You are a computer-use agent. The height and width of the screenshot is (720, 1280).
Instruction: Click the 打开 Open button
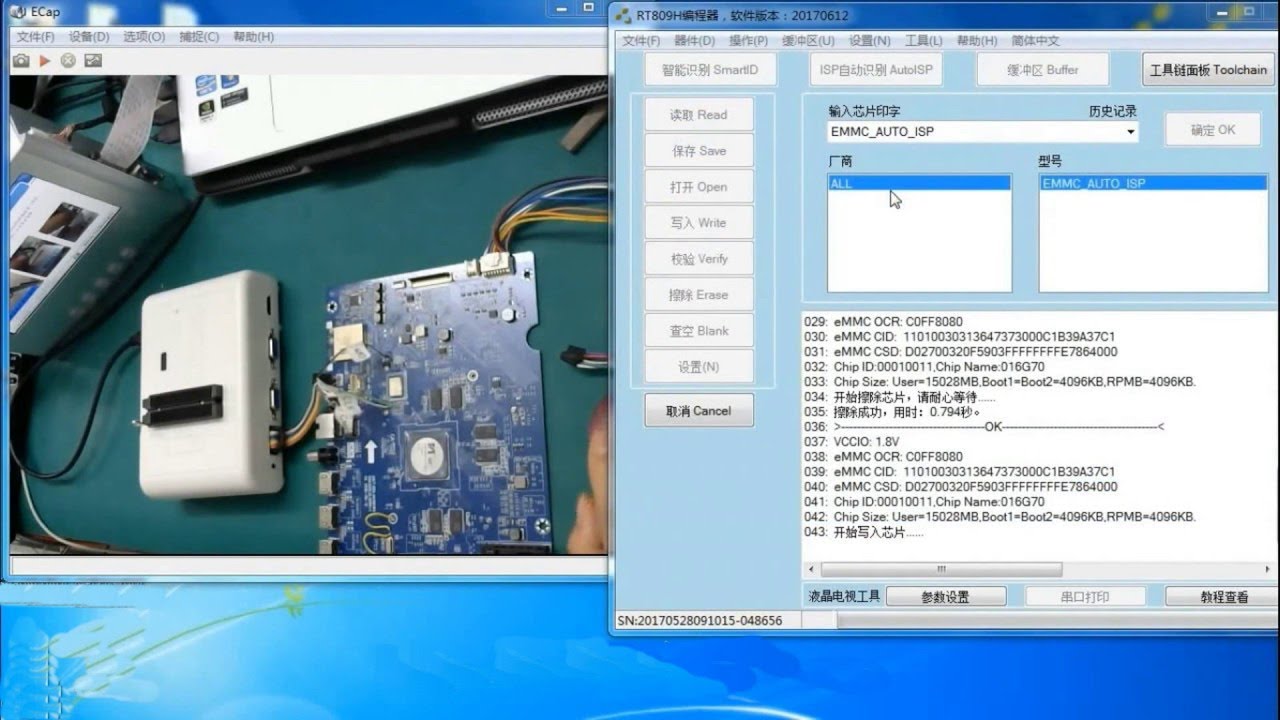[x=699, y=187]
